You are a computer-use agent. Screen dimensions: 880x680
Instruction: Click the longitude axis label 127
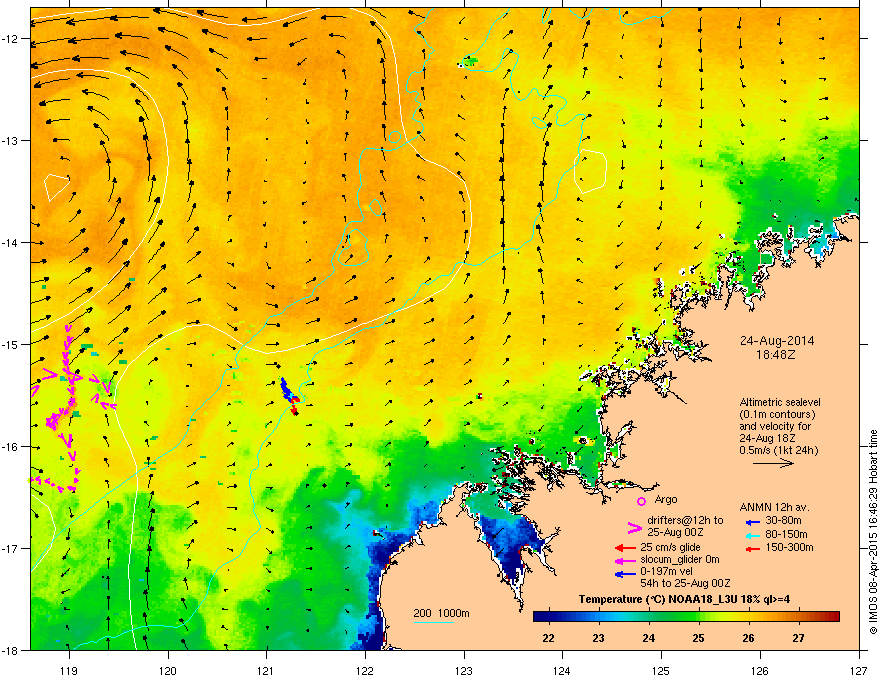click(x=859, y=670)
